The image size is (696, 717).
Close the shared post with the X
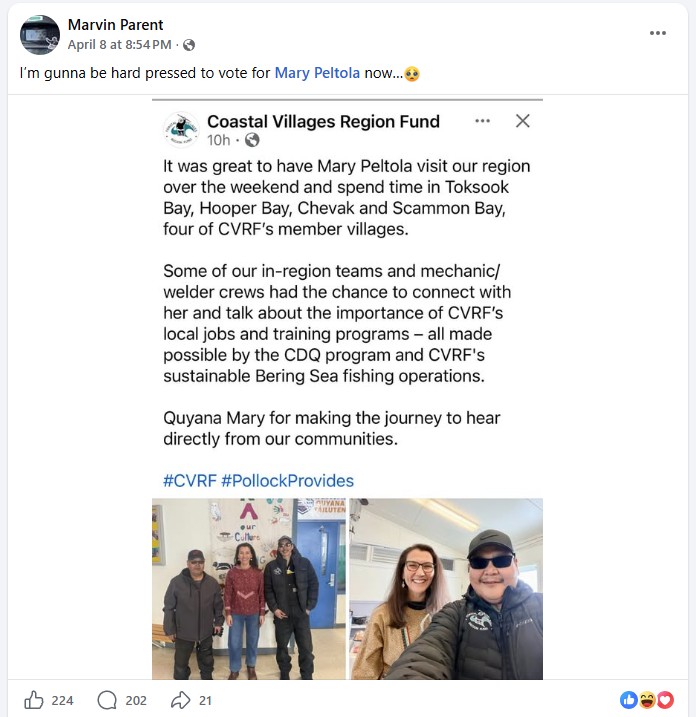click(522, 121)
